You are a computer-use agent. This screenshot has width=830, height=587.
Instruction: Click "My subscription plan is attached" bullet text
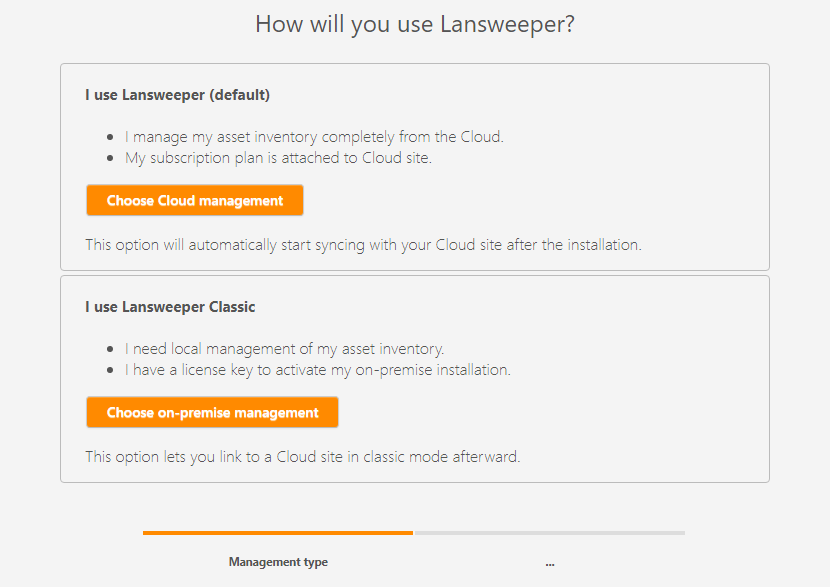[278, 158]
